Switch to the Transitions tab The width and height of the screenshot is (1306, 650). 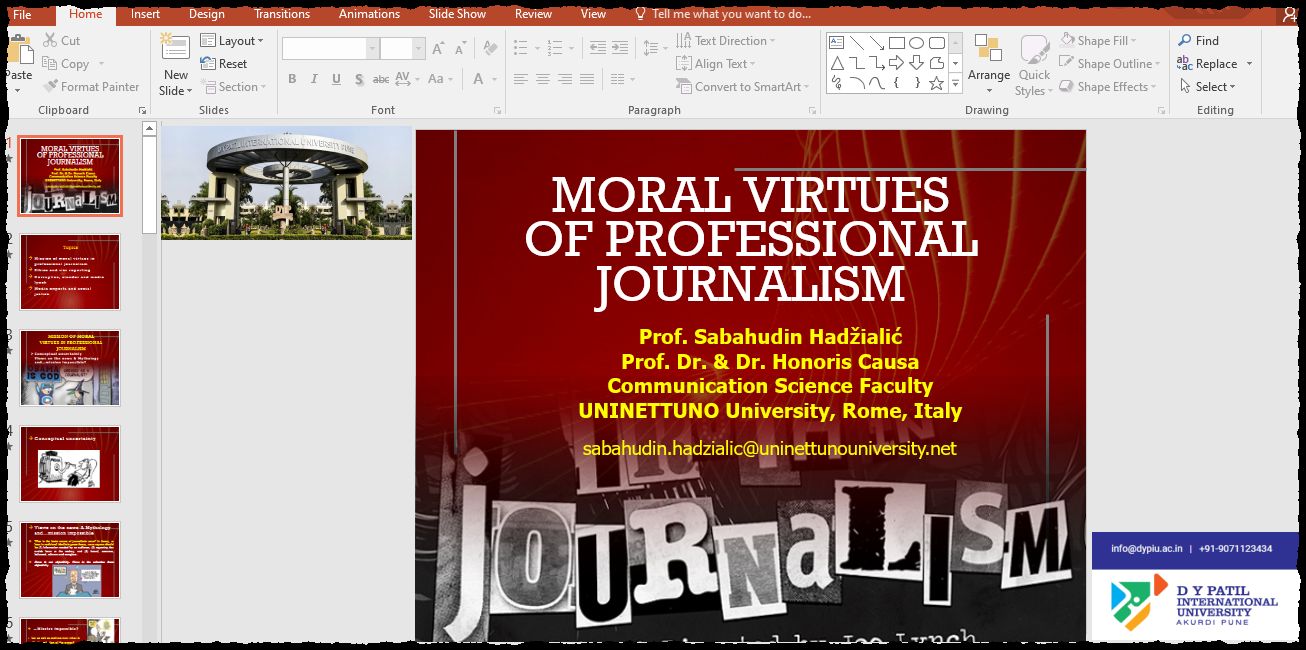282,14
